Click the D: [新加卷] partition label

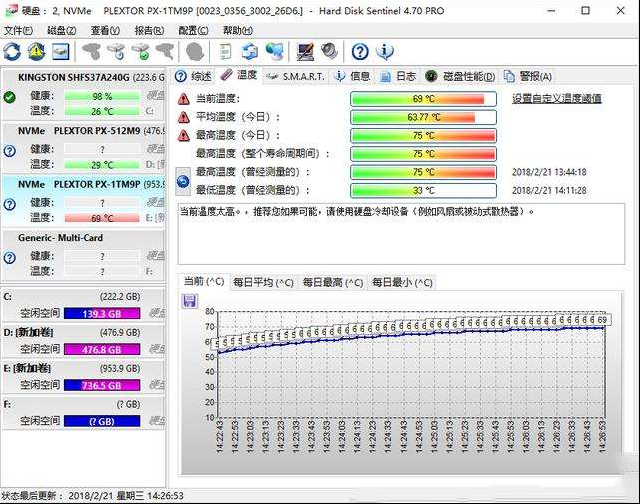(x=28, y=333)
